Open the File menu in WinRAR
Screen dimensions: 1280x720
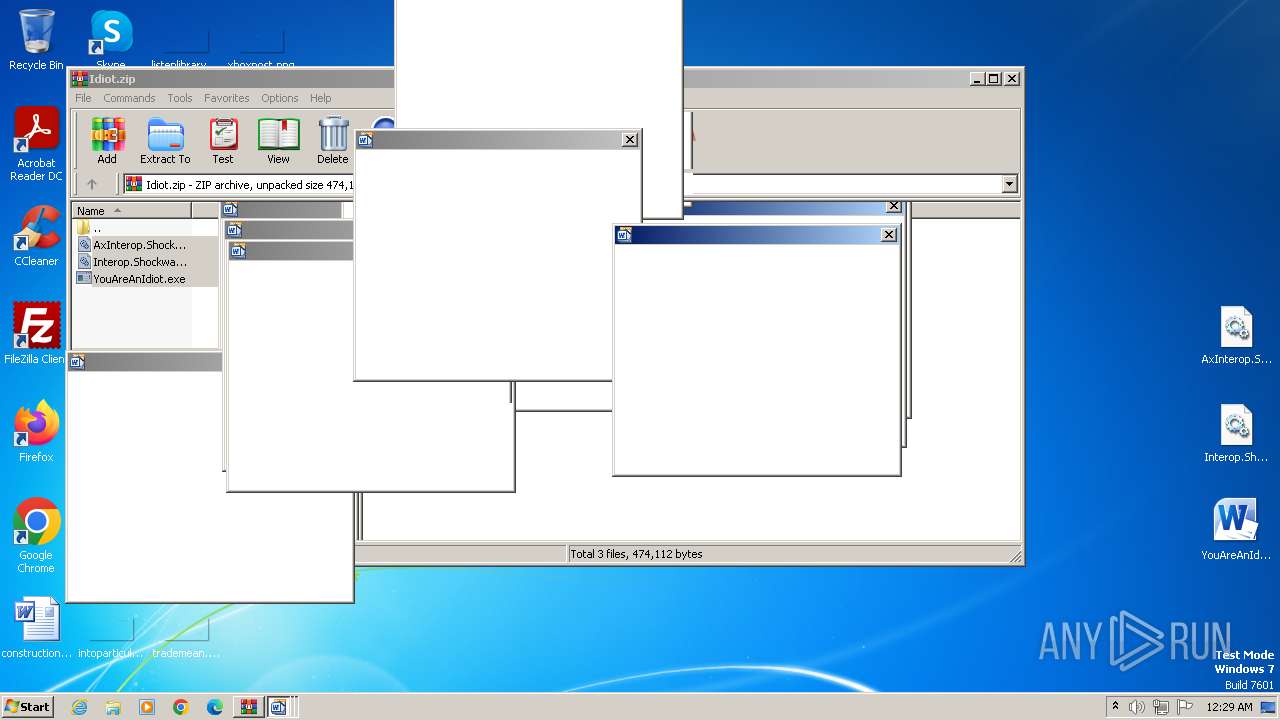click(x=83, y=98)
